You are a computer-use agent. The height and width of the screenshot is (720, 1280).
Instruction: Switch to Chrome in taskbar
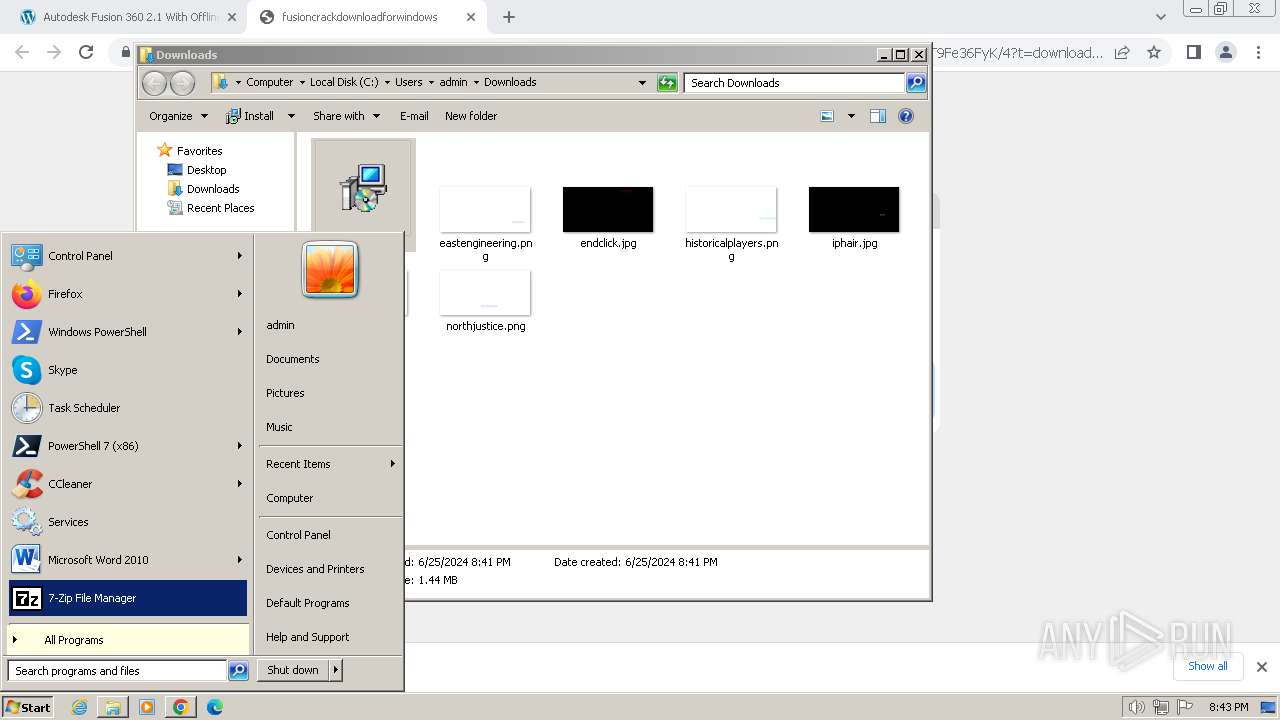pos(180,707)
